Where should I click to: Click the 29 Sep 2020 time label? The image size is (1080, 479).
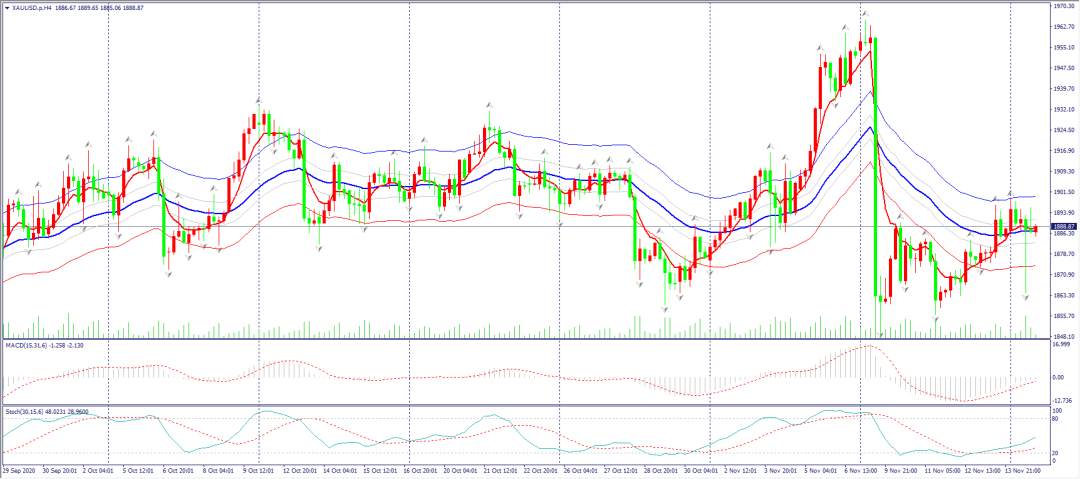[17, 469]
